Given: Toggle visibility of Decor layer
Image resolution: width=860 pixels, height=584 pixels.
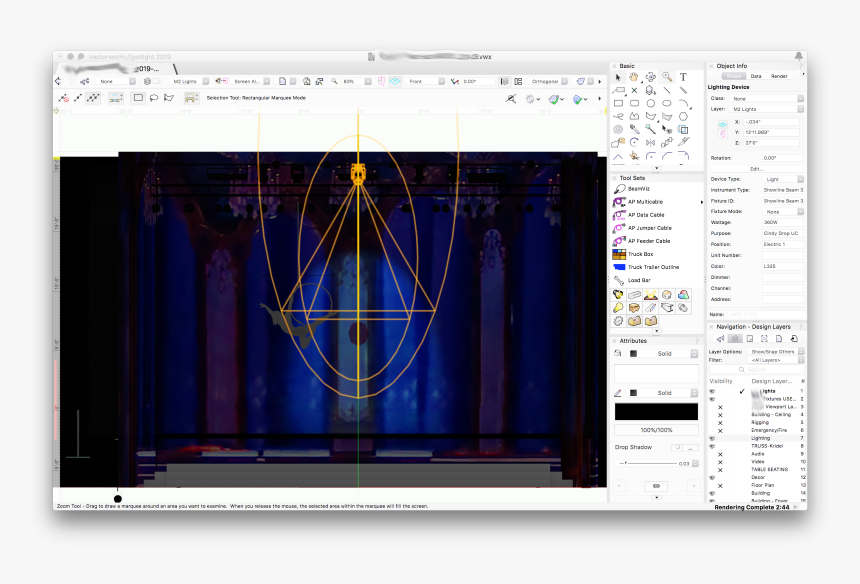Looking at the screenshot, I should tap(712, 478).
